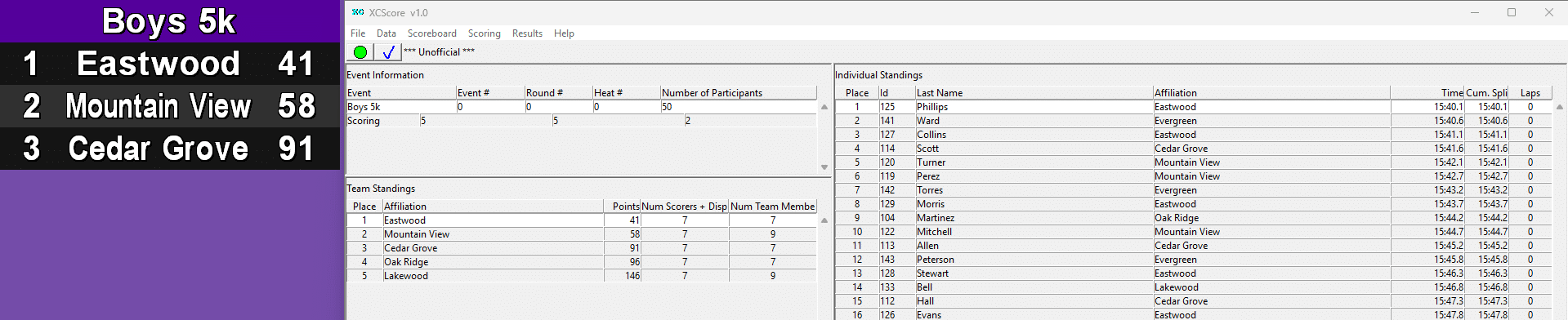Select runner Collins in Individual Standings
1568x320 pixels.
1194,135
